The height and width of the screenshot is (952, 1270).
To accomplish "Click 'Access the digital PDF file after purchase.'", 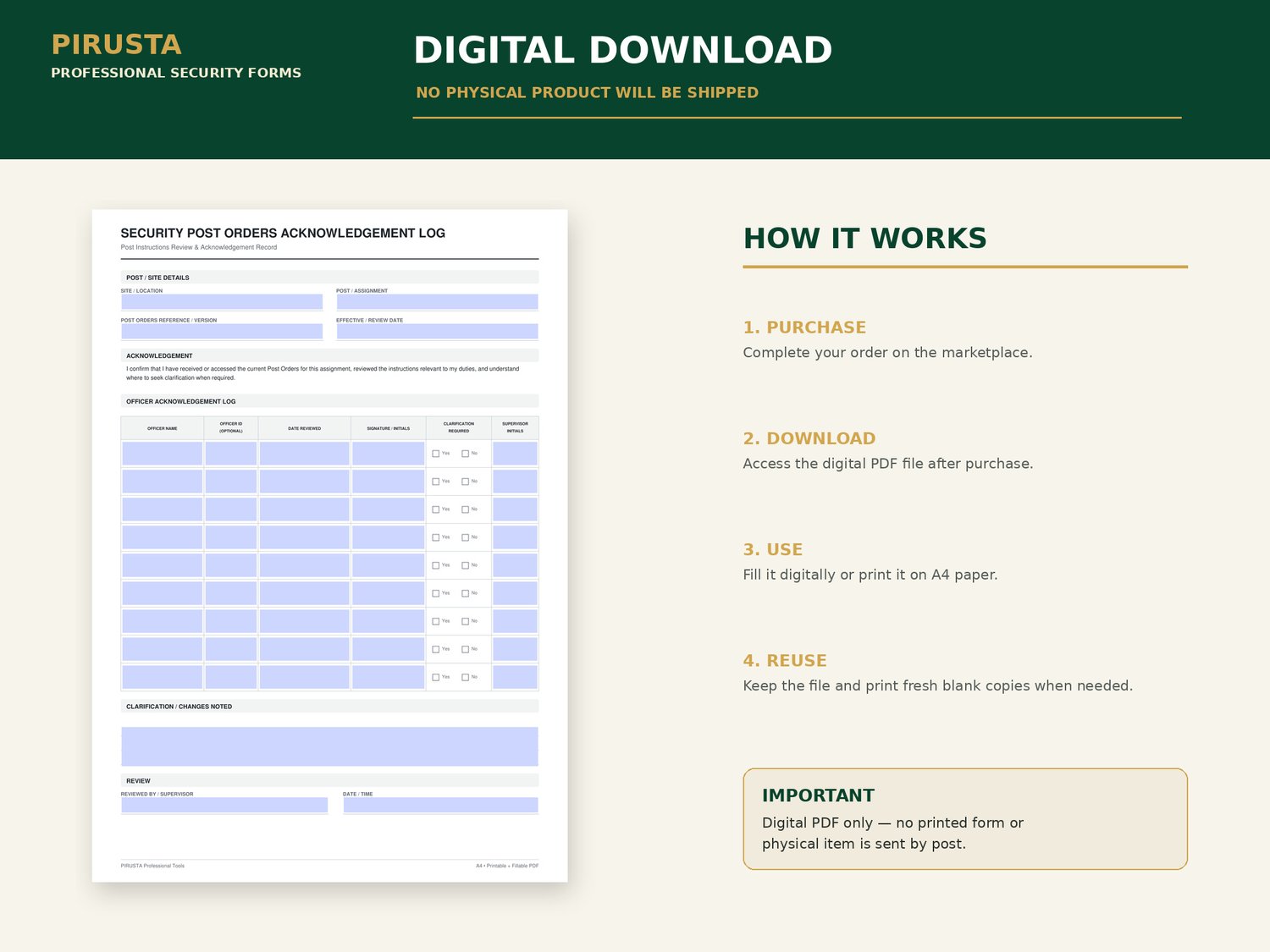I will [x=888, y=464].
